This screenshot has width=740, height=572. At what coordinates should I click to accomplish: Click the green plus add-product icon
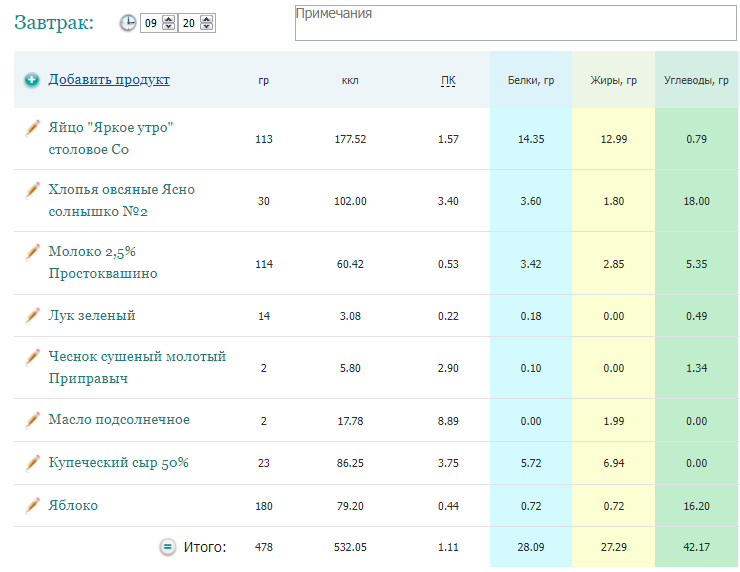[32, 80]
